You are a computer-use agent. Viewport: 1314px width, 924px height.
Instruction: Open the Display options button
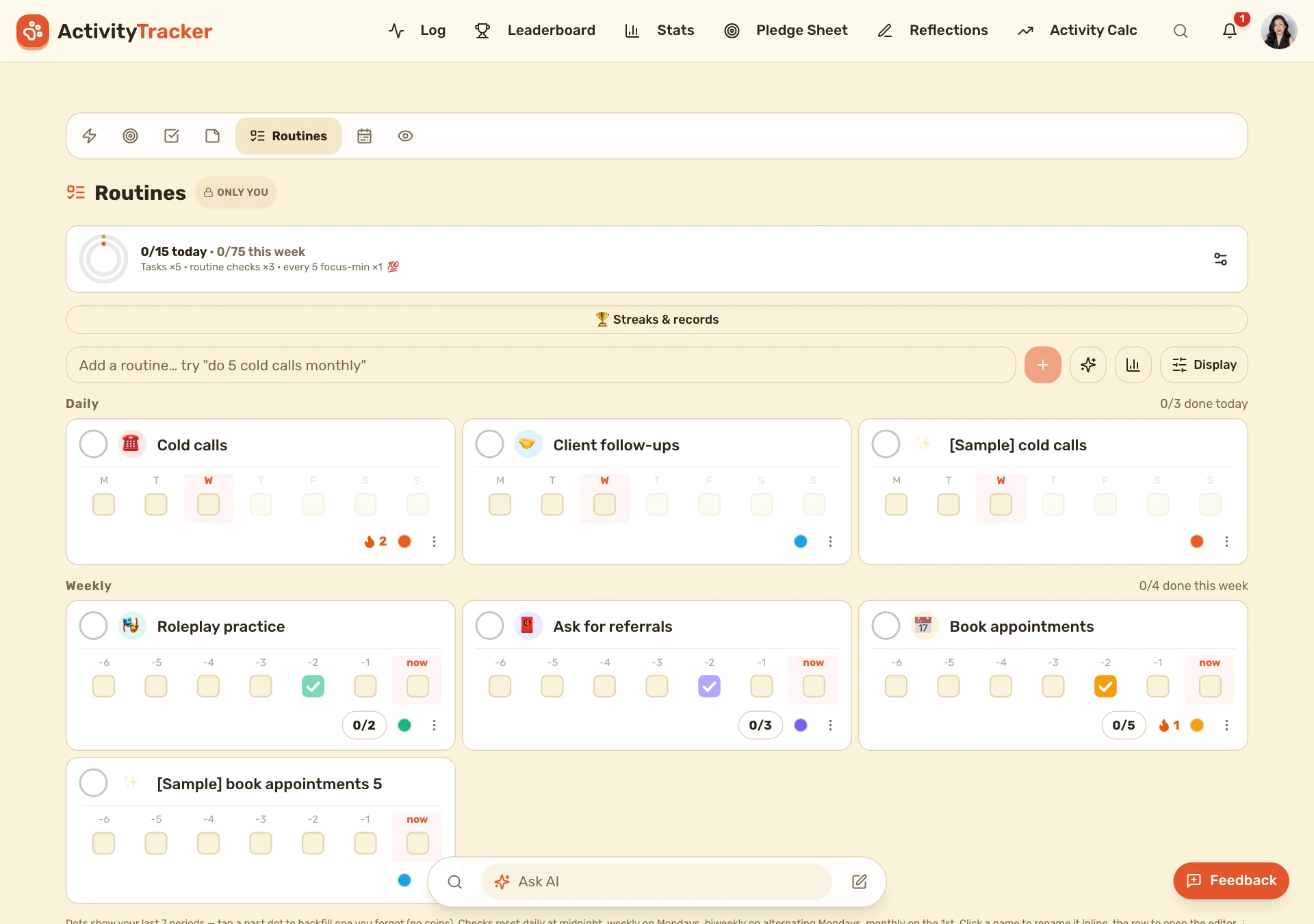coord(1204,365)
